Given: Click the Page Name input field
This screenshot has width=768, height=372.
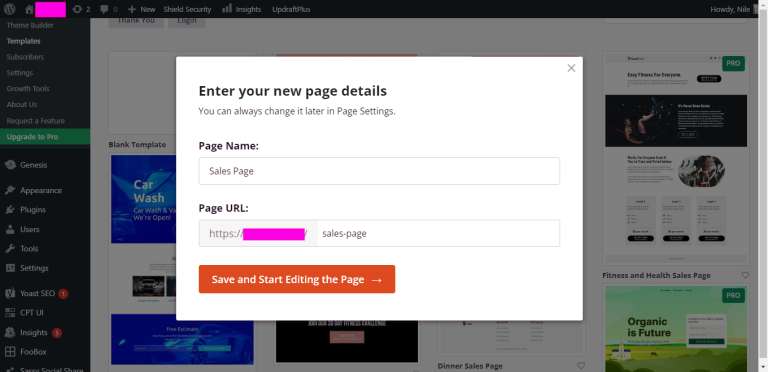Looking at the screenshot, I should click(x=379, y=171).
